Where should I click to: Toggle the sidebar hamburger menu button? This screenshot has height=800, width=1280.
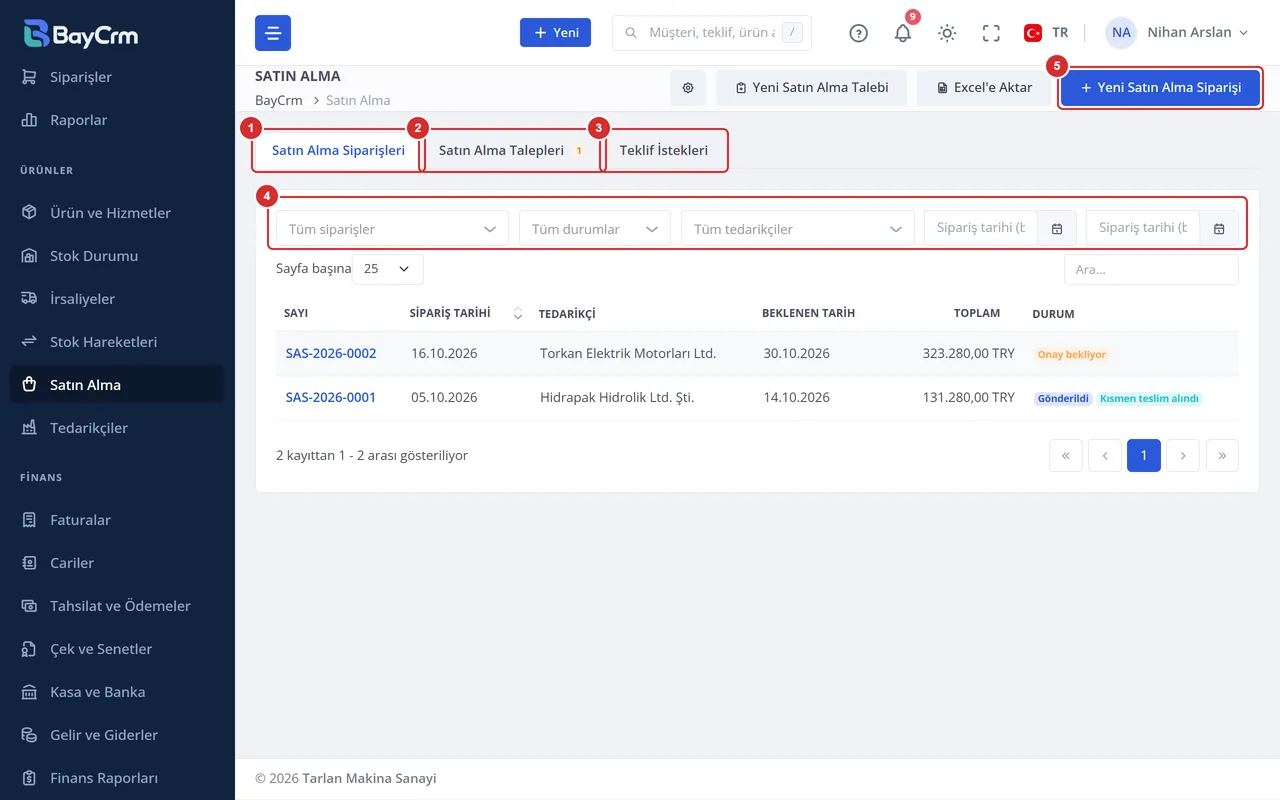click(273, 33)
